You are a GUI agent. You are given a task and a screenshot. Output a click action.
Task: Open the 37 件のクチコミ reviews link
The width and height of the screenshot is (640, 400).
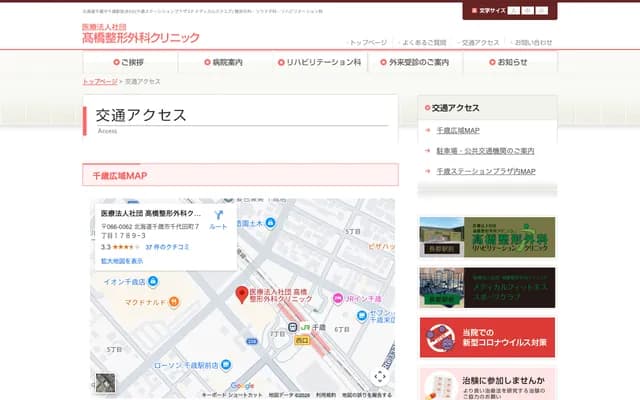click(x=166, y=246)
